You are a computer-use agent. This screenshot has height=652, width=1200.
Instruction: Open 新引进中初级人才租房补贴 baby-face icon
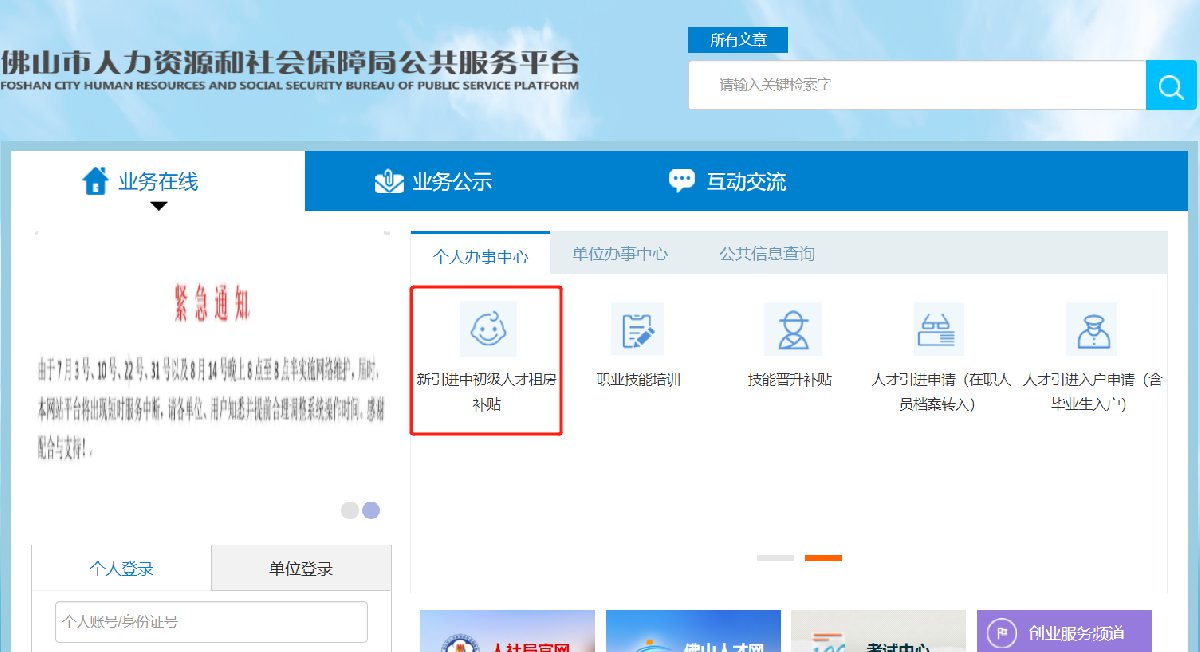tap(487, 329)
